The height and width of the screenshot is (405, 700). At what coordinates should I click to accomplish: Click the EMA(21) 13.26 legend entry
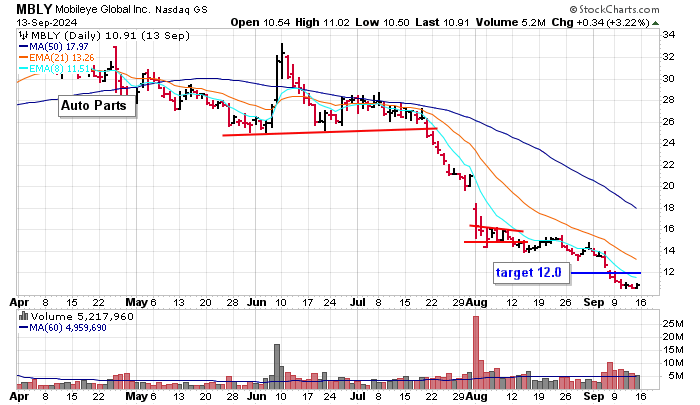56,58
